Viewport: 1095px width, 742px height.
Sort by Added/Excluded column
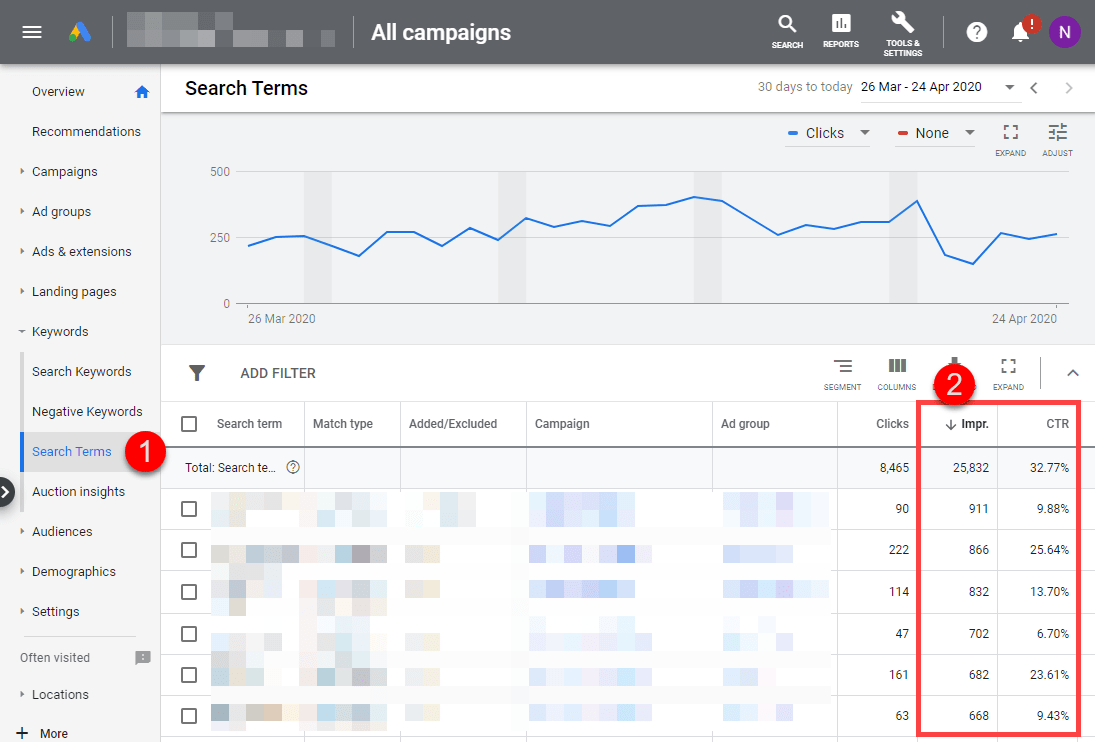point(453,424)
